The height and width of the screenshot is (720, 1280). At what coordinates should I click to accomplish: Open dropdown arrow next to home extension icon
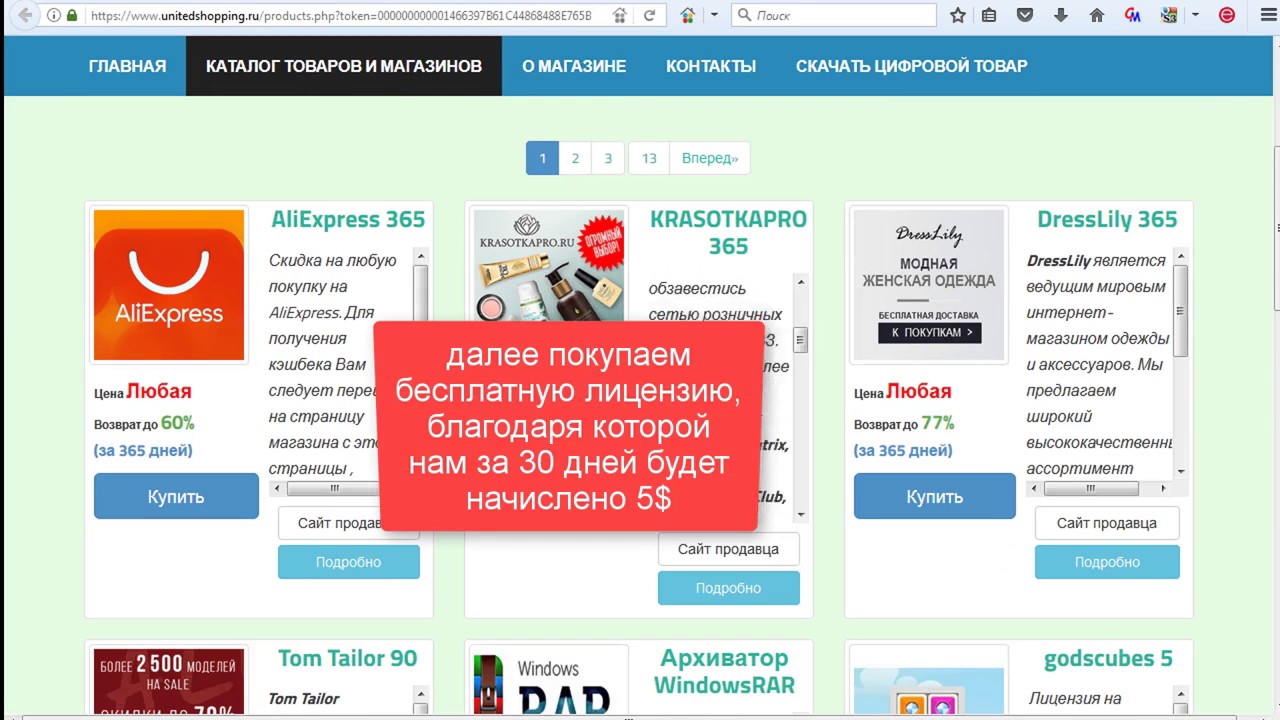tap(714, 15)
